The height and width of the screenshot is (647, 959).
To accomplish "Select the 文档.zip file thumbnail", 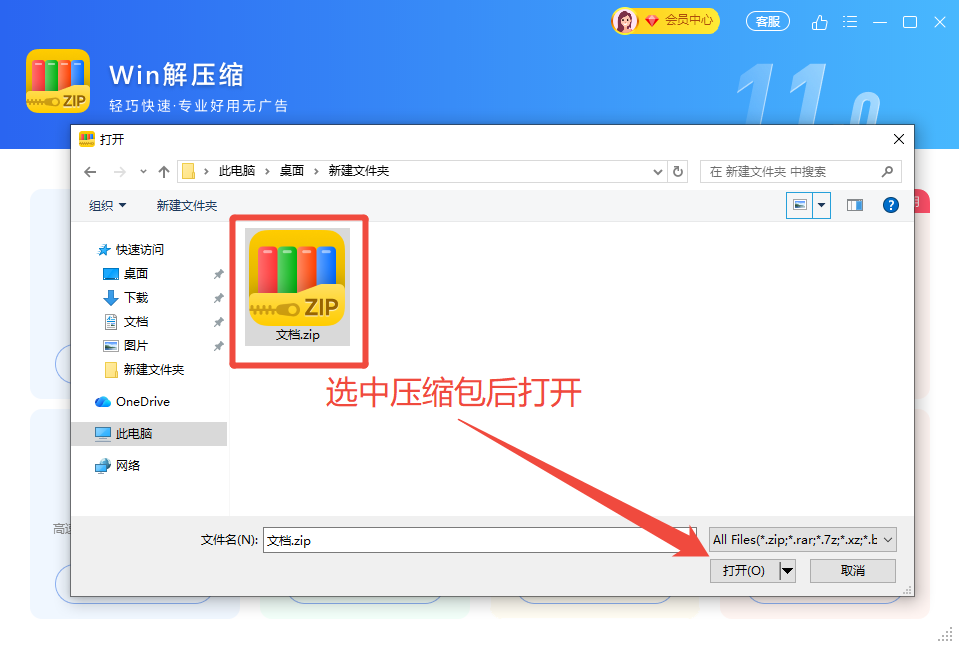I will click(297, 287).
